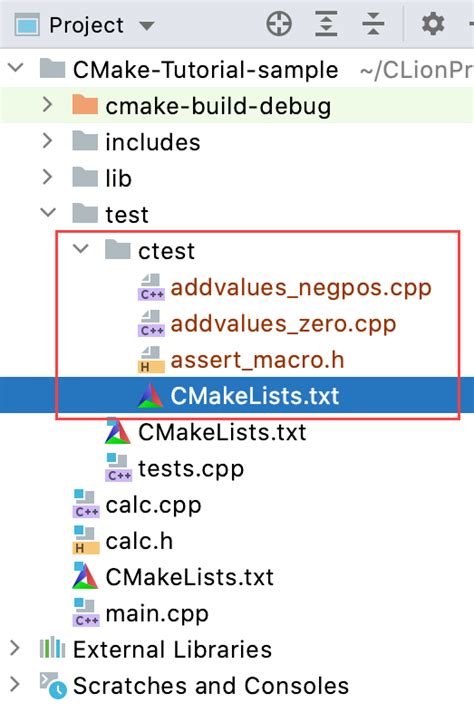474x722 pixels.
Task: Click the CMake icon of selected CMakeLists.txt
Action: tap(150, 396)
